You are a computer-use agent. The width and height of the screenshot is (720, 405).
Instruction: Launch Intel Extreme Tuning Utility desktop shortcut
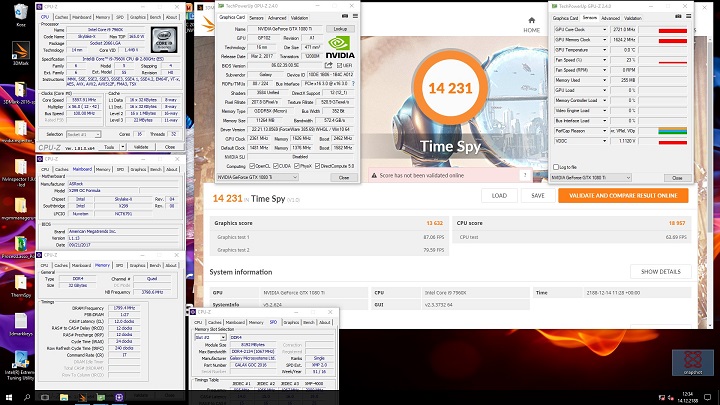(21, 365)
